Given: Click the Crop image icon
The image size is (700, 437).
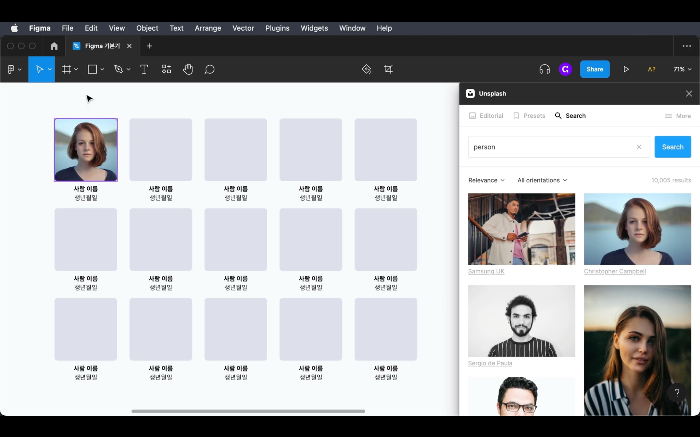Looking at the screenshot, I should [x=388, y=69].
